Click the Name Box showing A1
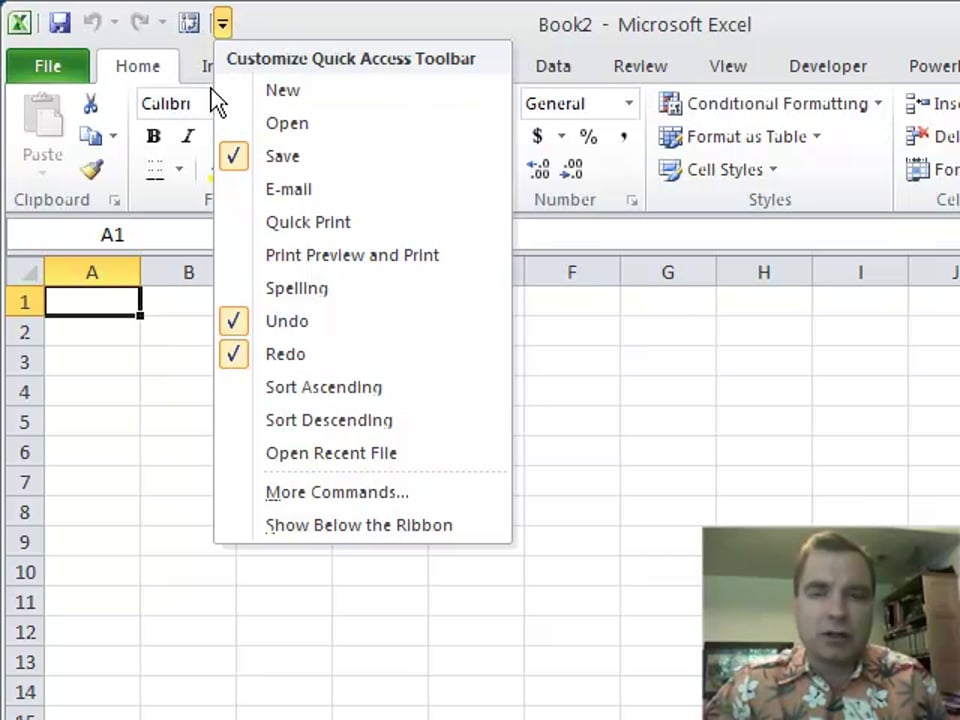 tap(111, 235)
